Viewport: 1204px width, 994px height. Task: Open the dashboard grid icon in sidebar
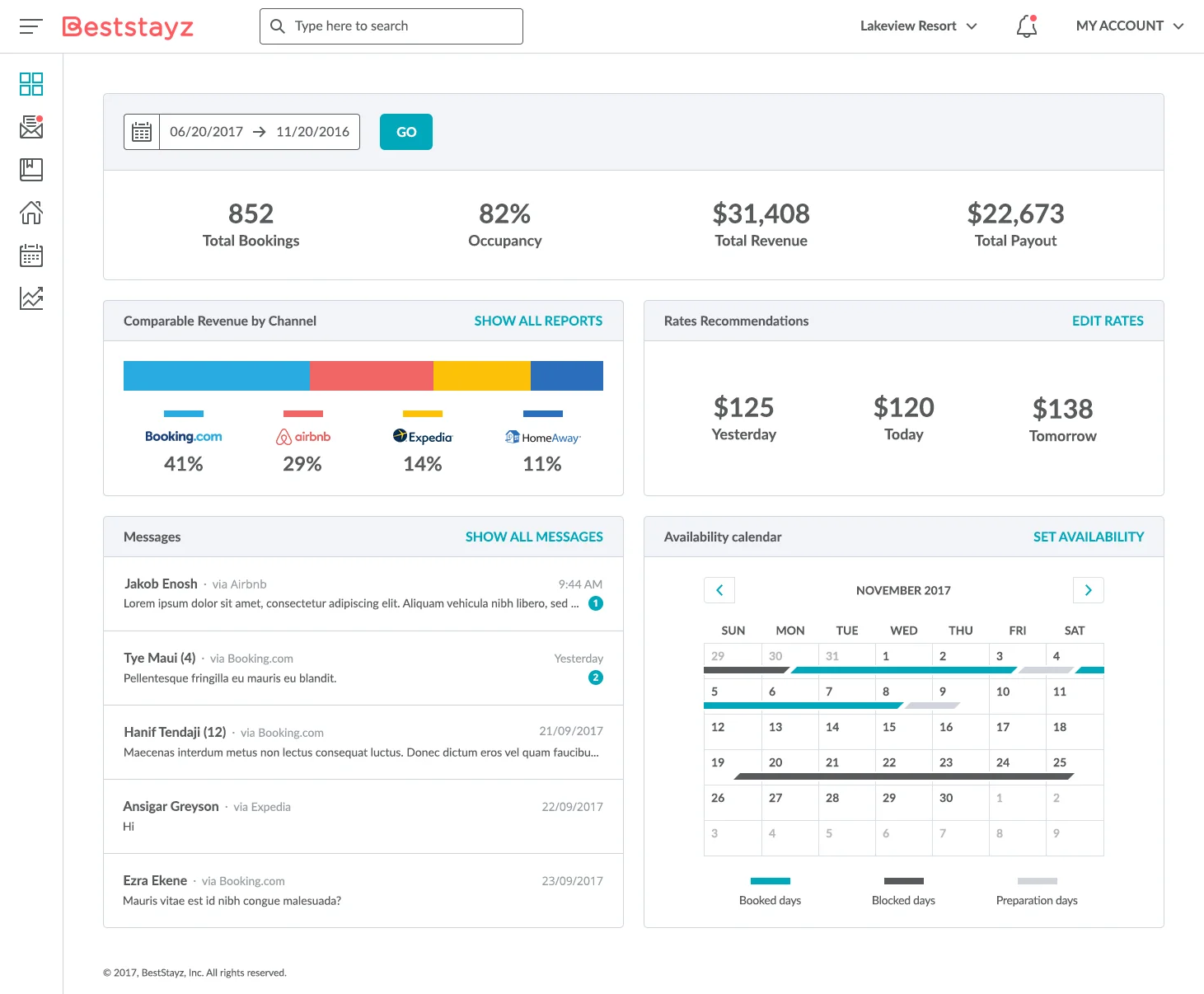coord(31,84)
